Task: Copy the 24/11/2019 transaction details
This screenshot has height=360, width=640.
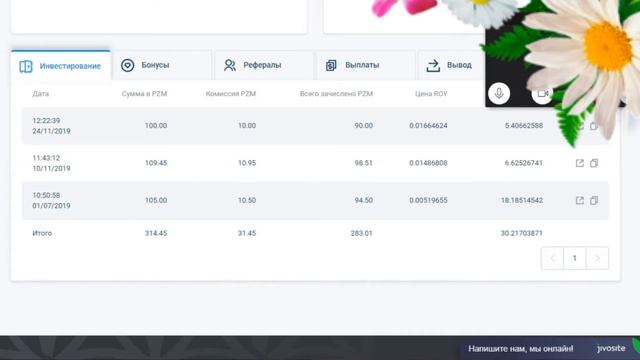Action: 594,126
